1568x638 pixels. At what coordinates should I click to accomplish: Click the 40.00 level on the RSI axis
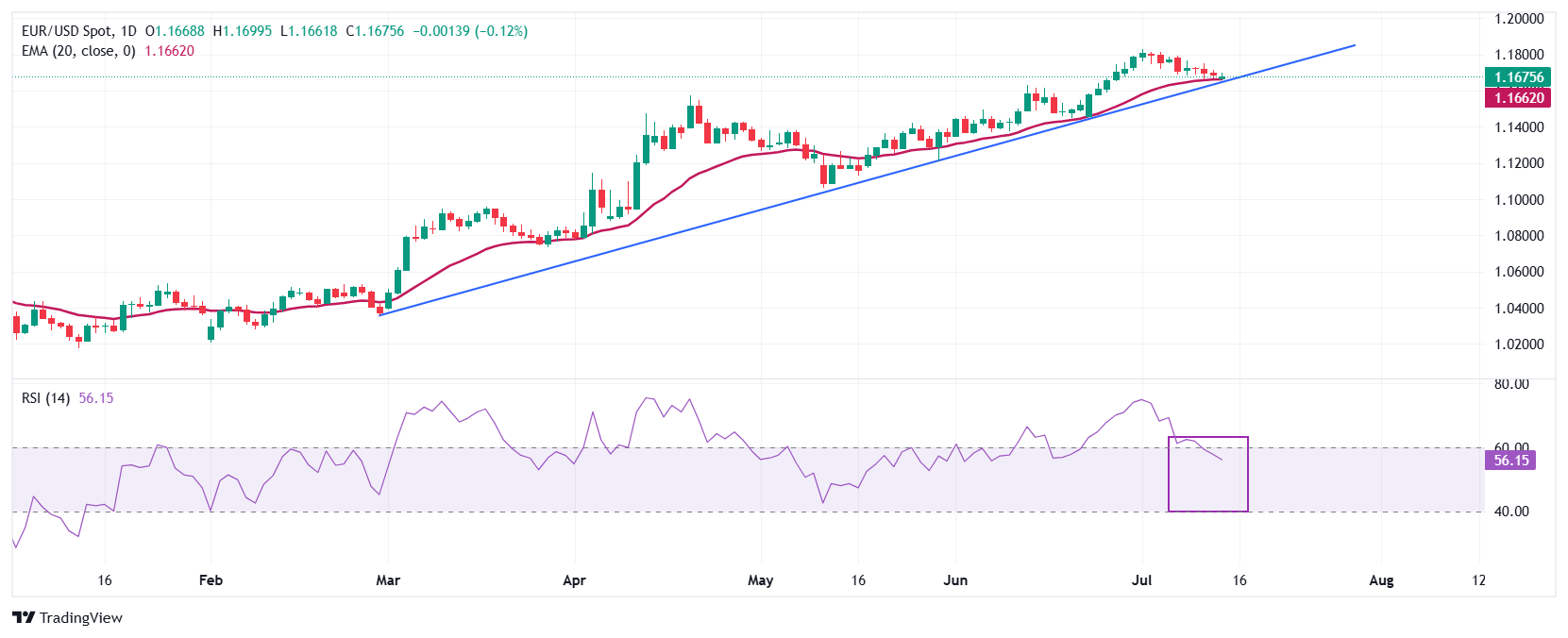point(1510,512)
